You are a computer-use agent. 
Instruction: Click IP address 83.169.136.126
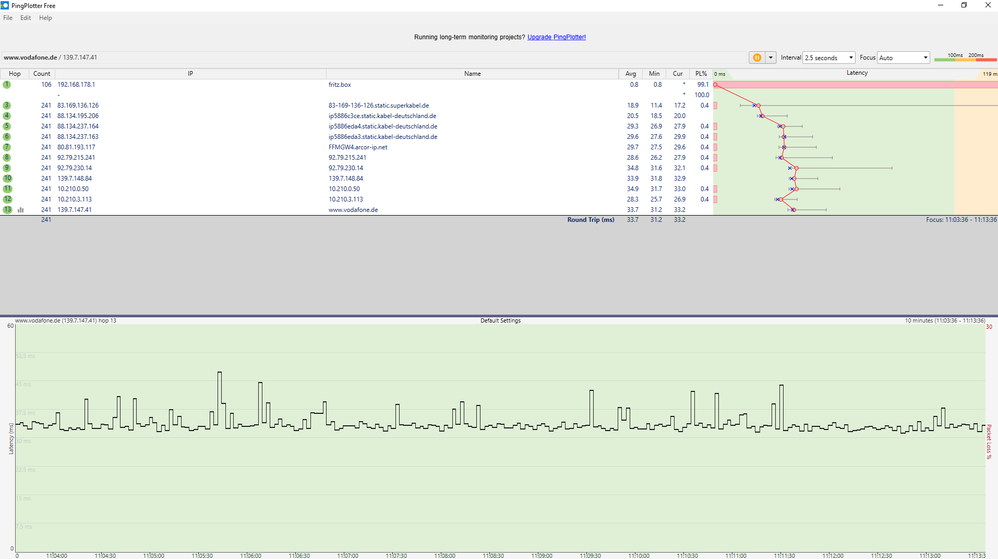pyautogui.click(x=78, y=105)
